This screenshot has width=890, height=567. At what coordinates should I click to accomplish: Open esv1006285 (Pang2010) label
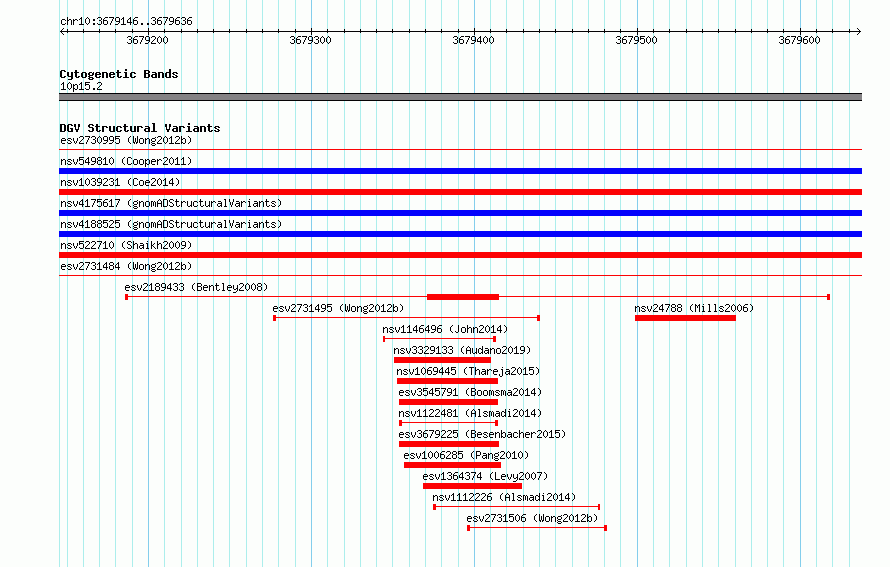[x=466, y=455]
